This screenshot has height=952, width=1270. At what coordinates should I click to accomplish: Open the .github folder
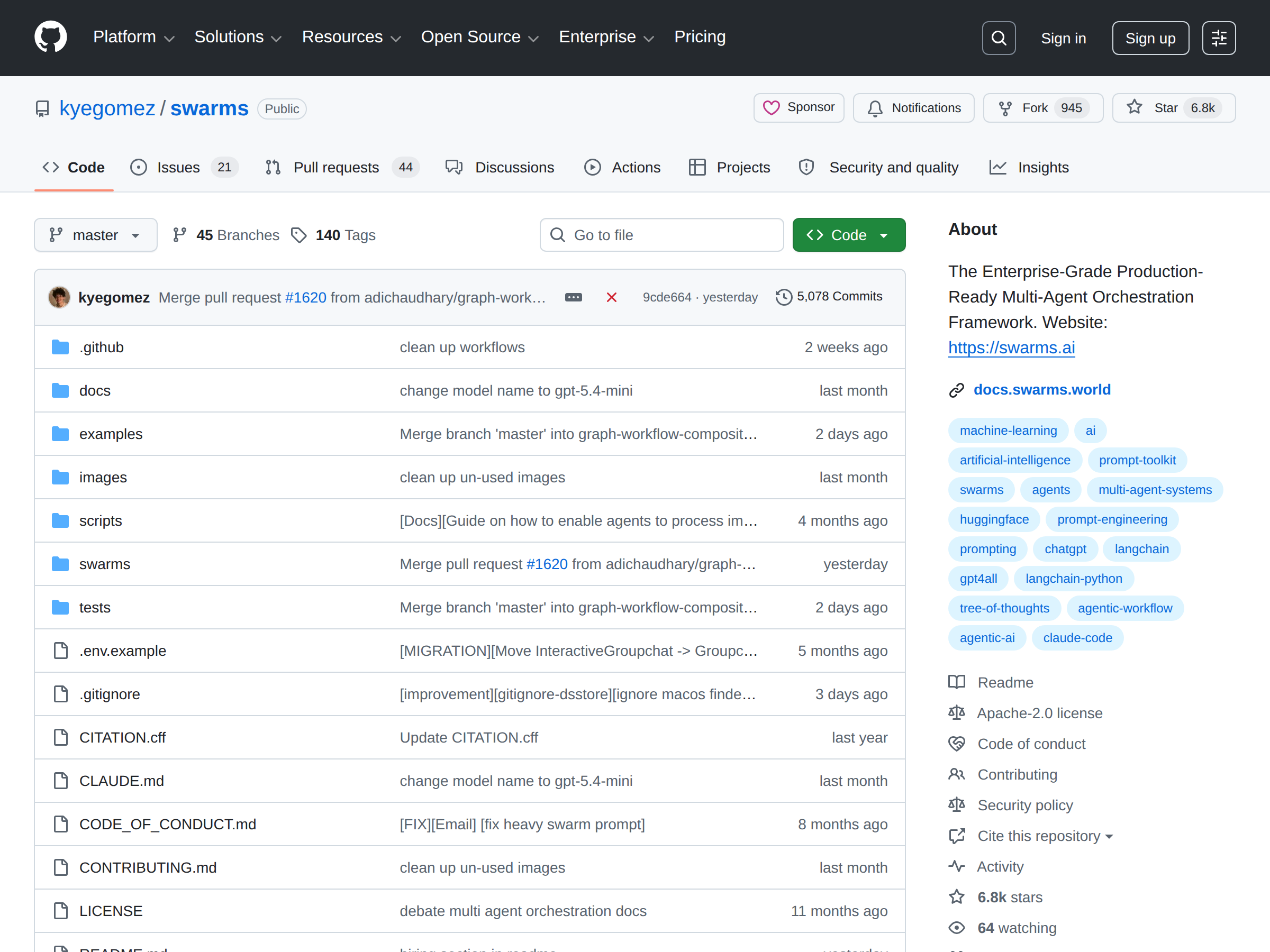(x=102, y=347)
